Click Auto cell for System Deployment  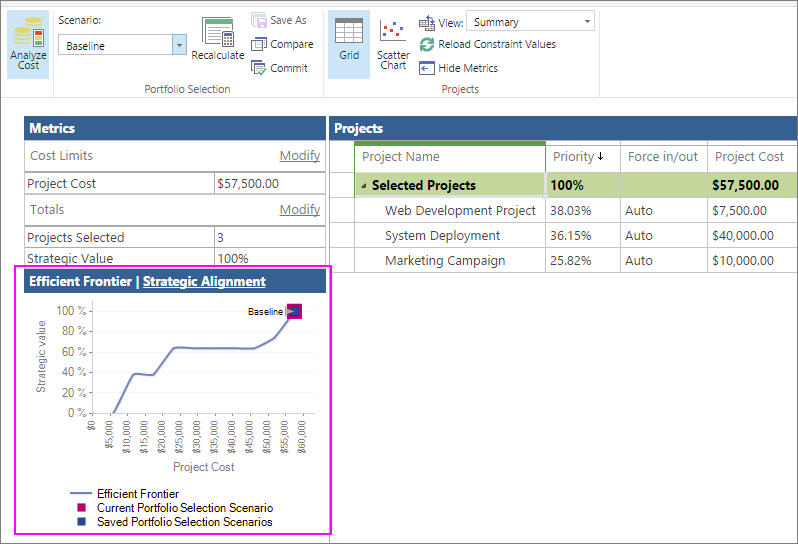click(x=664, y=236)
